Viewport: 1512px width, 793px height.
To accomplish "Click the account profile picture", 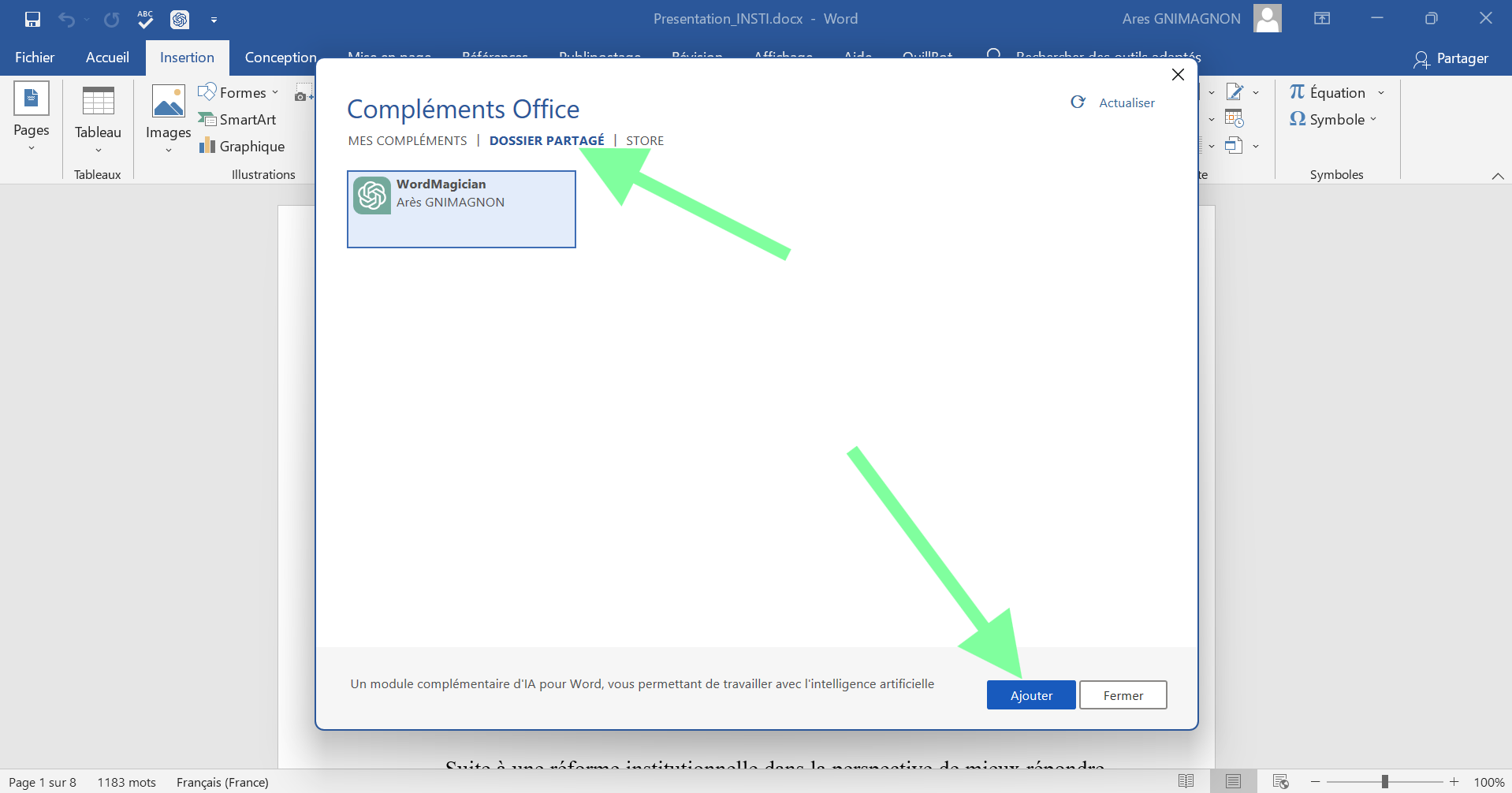I will point(1268,18).
